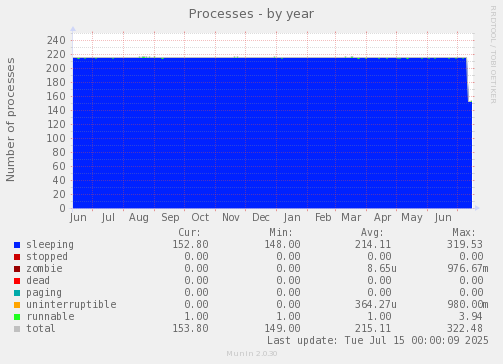The width and height of the screenshot is (503, 364).
Task: Click sleeping maximum value 319.53
Action: [x=465, y=245]
